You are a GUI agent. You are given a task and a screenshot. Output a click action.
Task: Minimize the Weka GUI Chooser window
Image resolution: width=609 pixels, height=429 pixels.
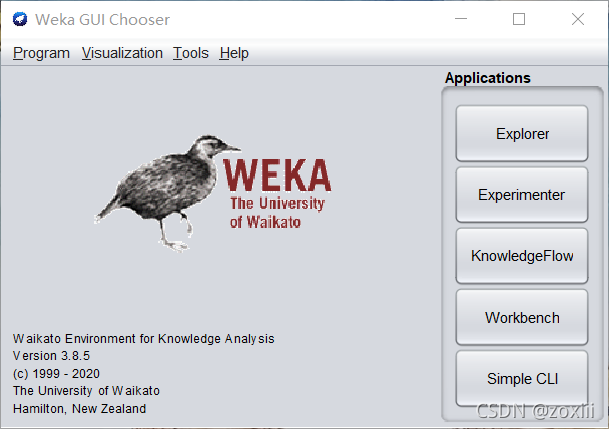click(x=461, y=19)
